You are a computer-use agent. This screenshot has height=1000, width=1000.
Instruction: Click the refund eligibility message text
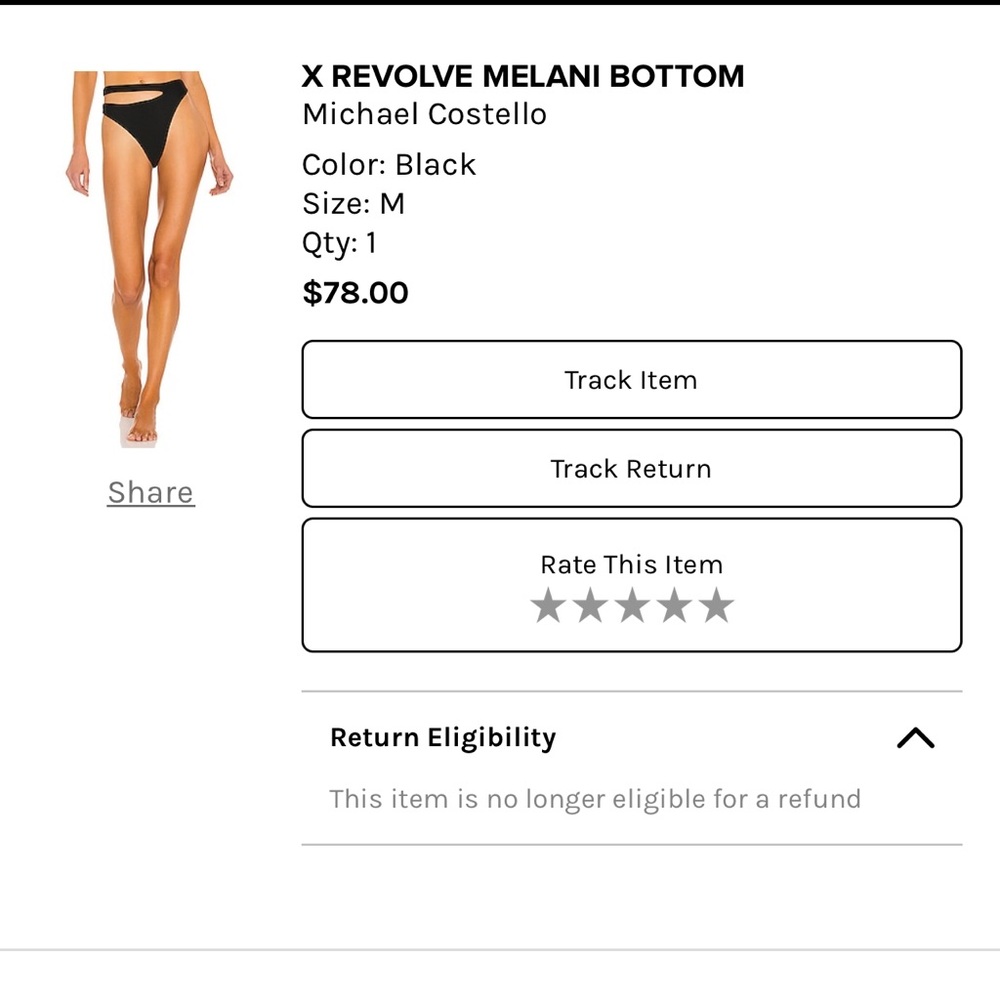click(595, 799)
